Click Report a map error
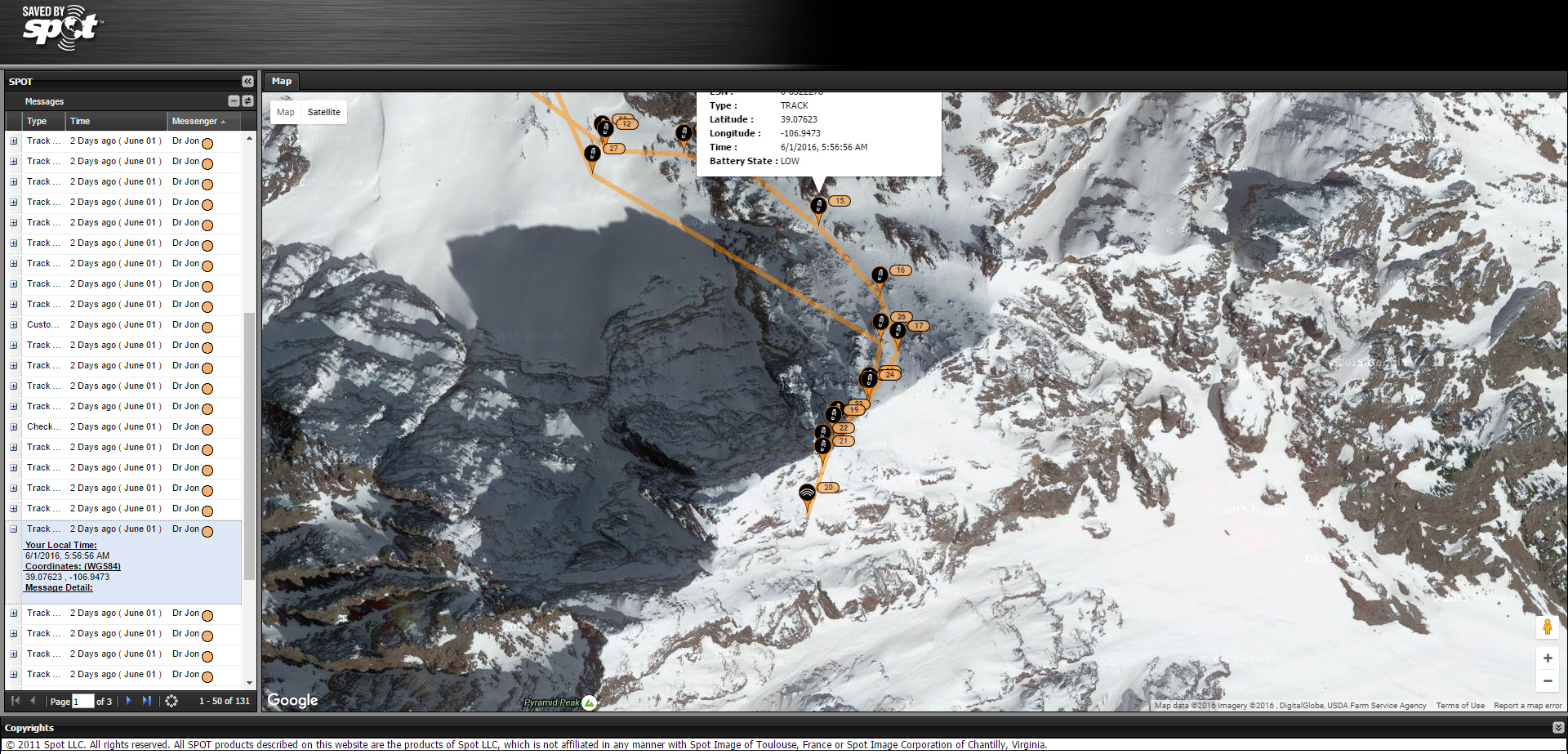This screenshot has width=1568, height=754. point(1527,706)
